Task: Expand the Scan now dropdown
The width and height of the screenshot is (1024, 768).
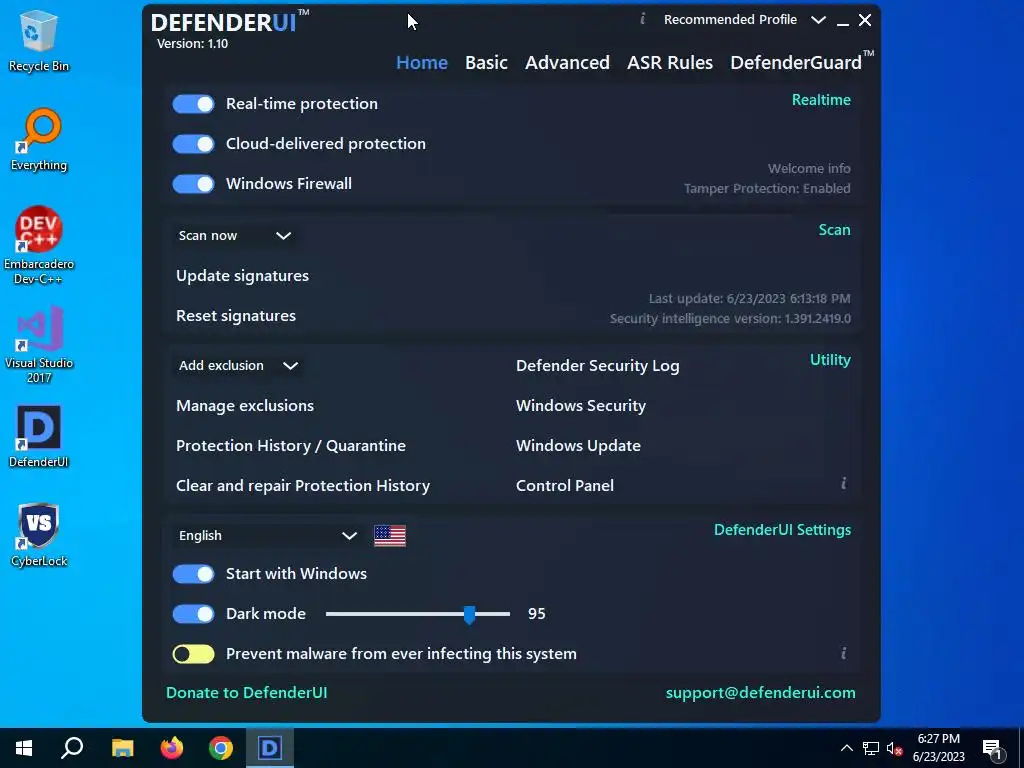Action: click(x=235, y=236)
